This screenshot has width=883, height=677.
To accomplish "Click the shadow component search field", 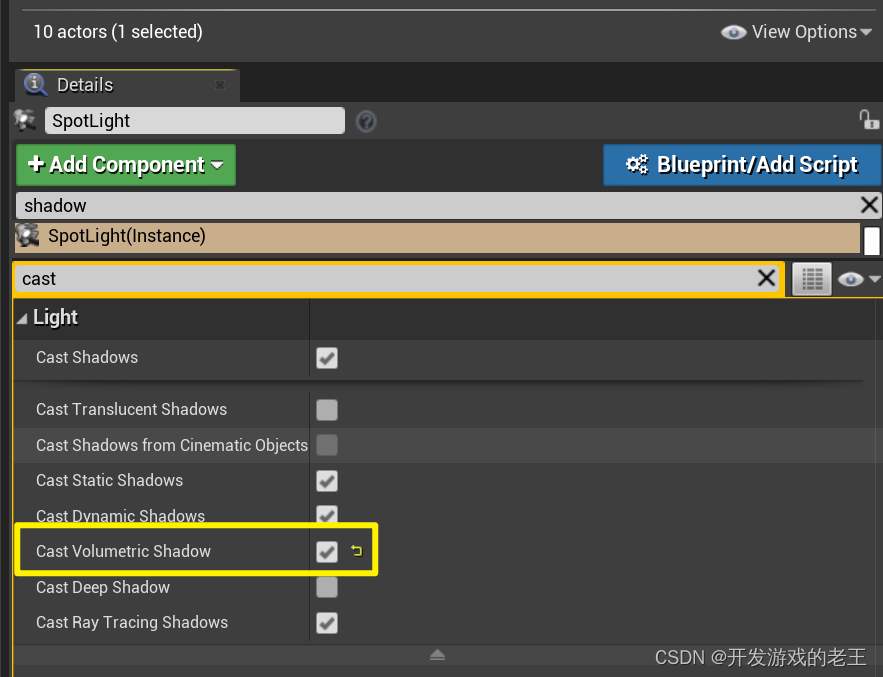I will pos(439,206).
